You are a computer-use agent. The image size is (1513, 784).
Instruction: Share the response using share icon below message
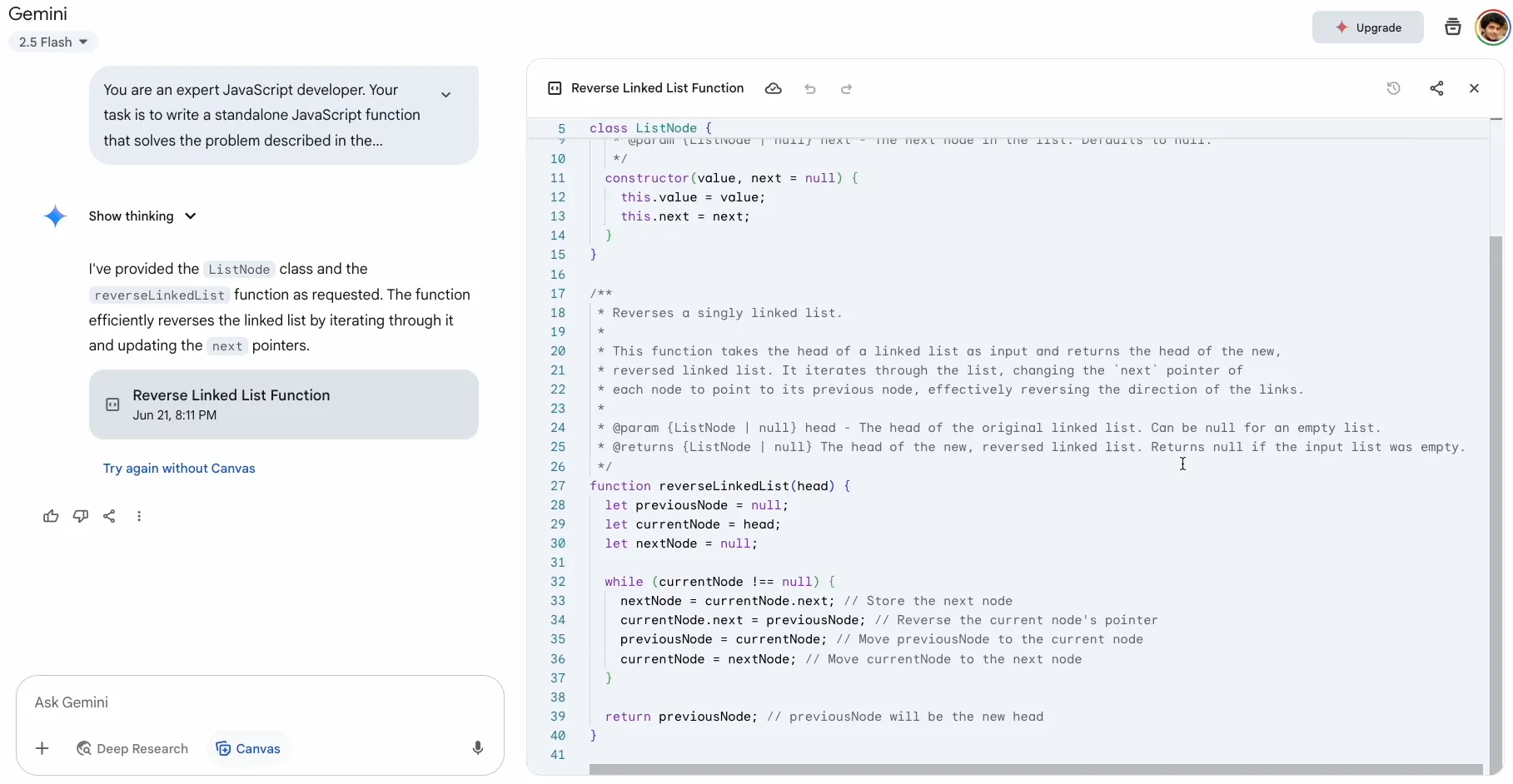[109, 516]
